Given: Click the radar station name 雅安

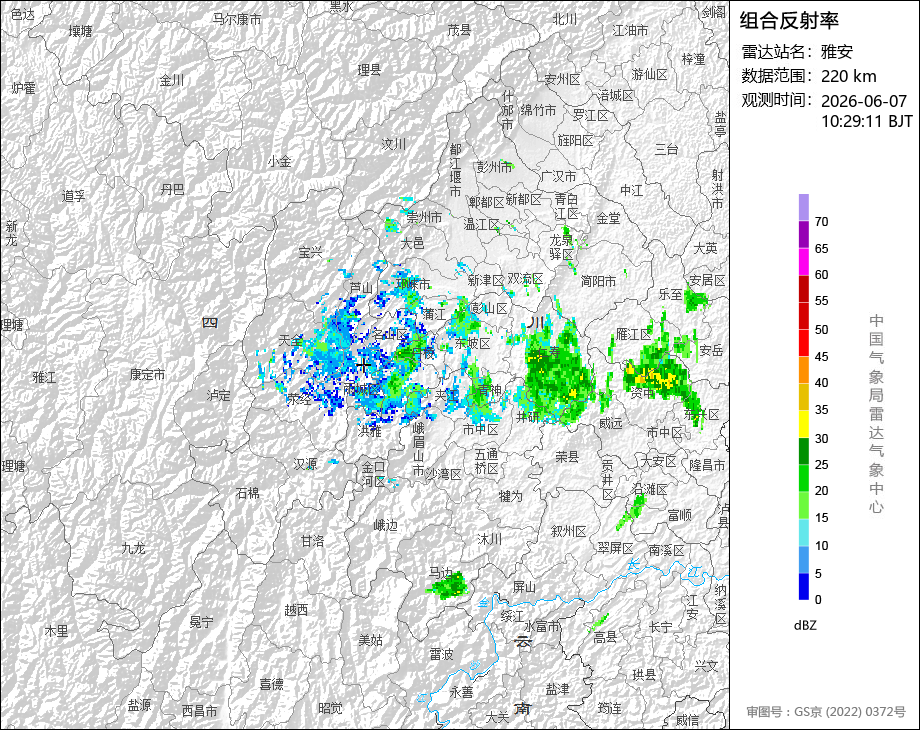Looking at the screenshot, I should 837,52.
